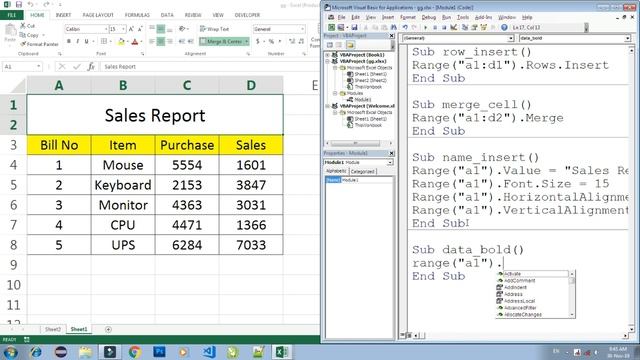Screen dimensions: 640x360
Task: Click the Properties Window icon in VBA toolbar
Action: coord(474,27)
